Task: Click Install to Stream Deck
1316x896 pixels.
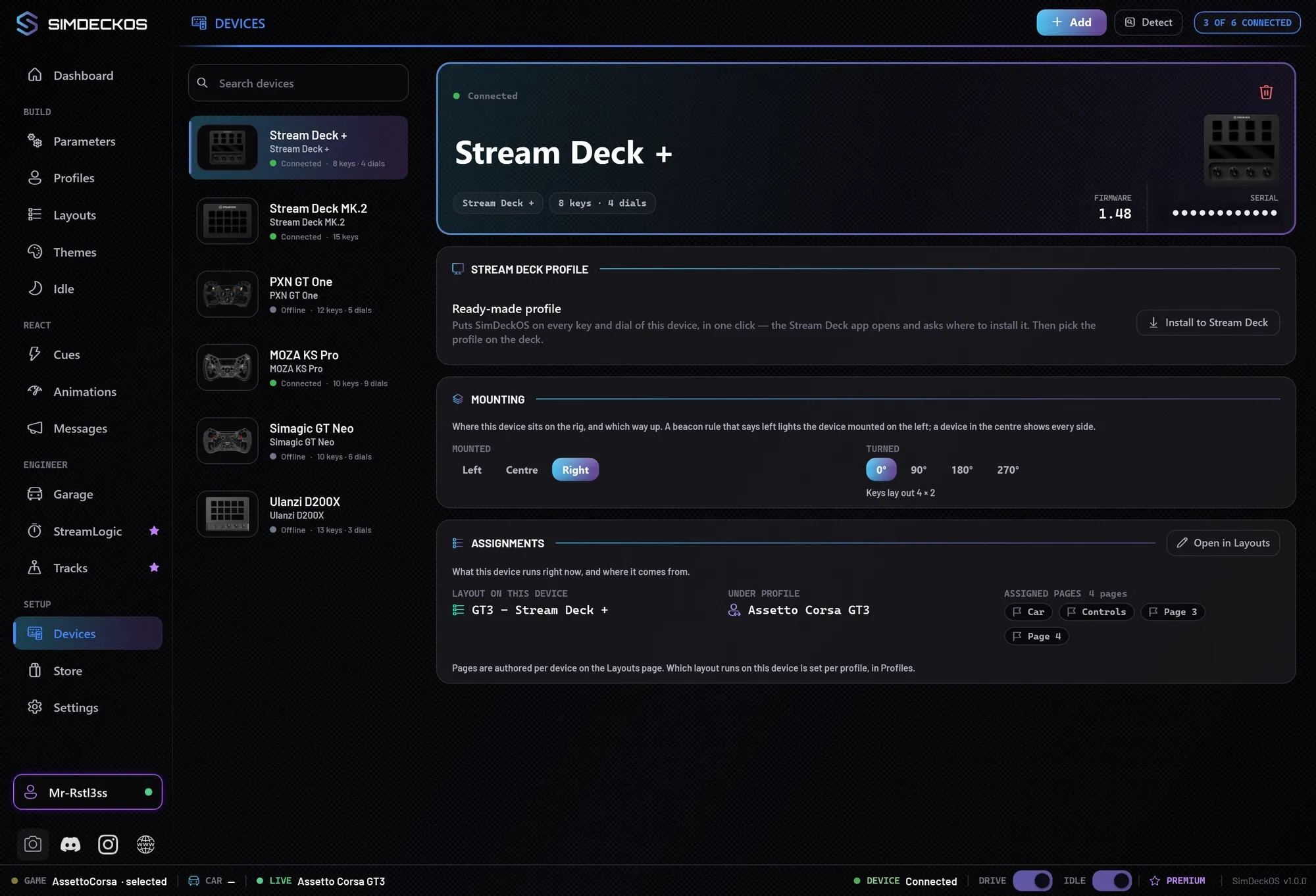Action: click(x=1208, y=322)
